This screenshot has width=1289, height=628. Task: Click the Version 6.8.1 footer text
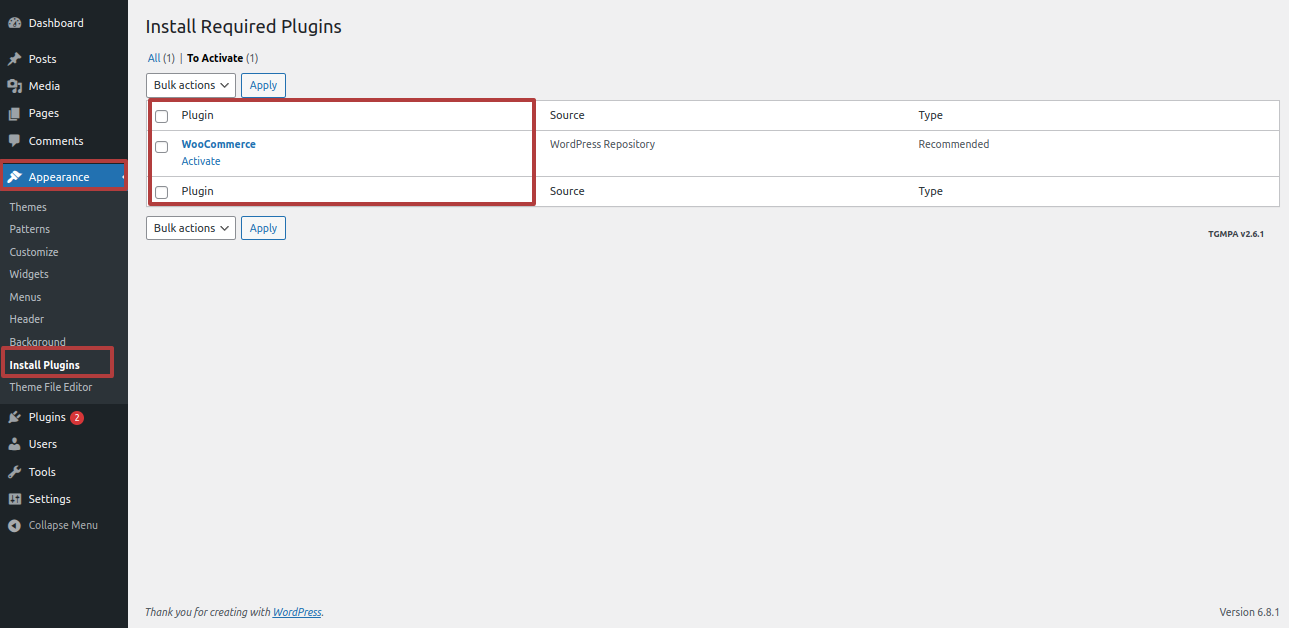tap(1249, 612)
